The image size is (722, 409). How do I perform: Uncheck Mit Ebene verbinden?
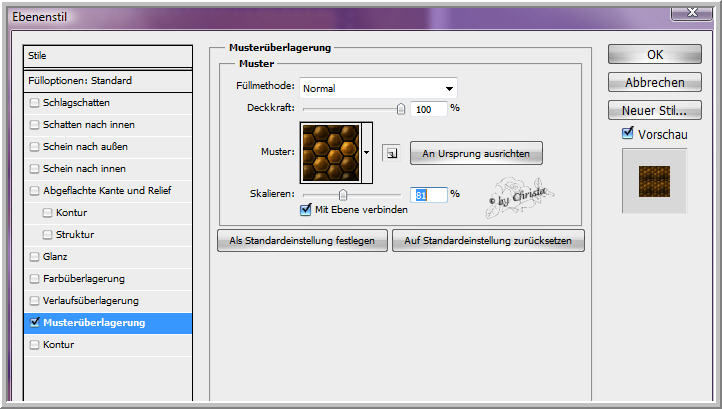click(x=305, y=210)
